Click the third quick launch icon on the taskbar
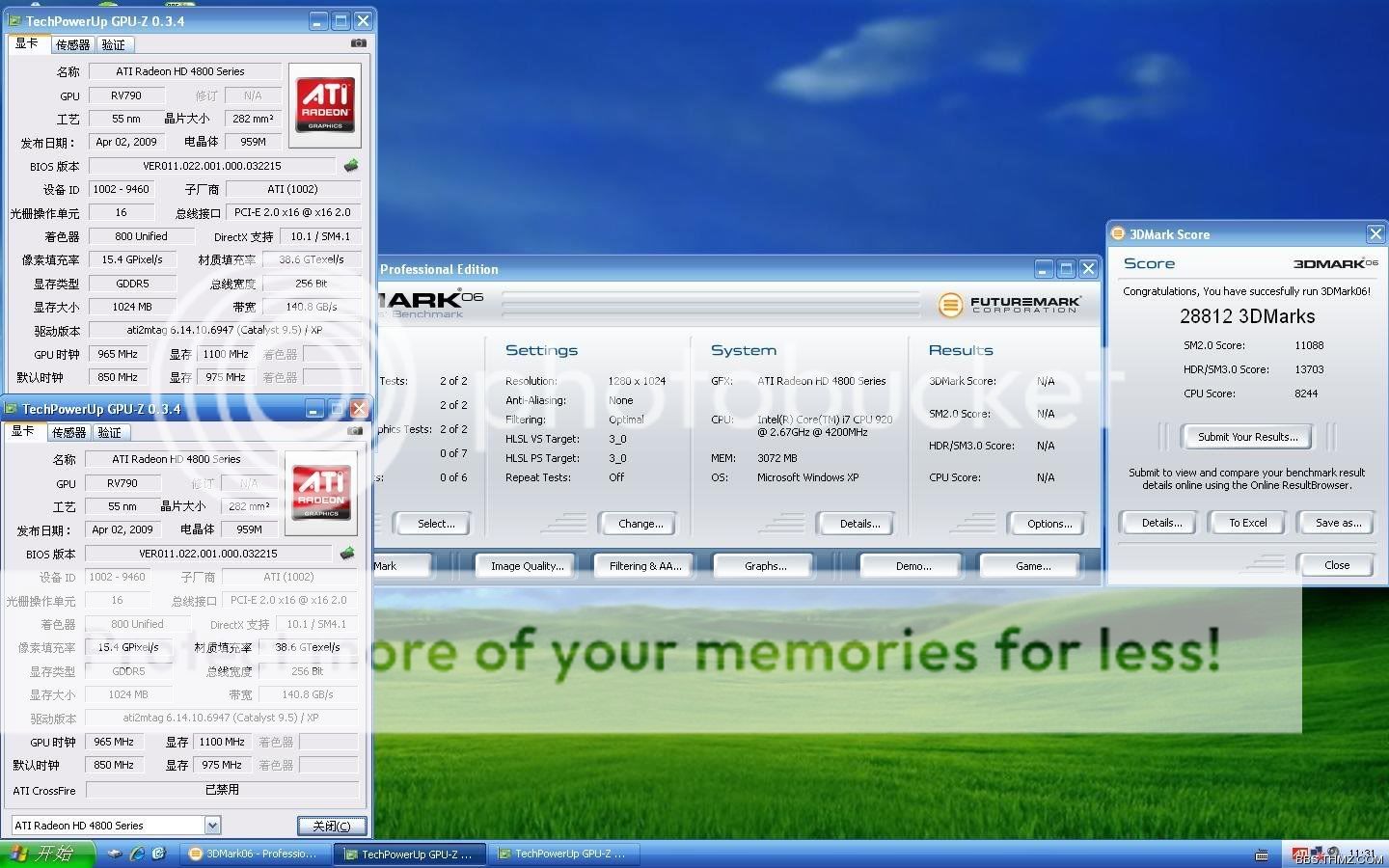1389x868 pixels. [158, 854]
